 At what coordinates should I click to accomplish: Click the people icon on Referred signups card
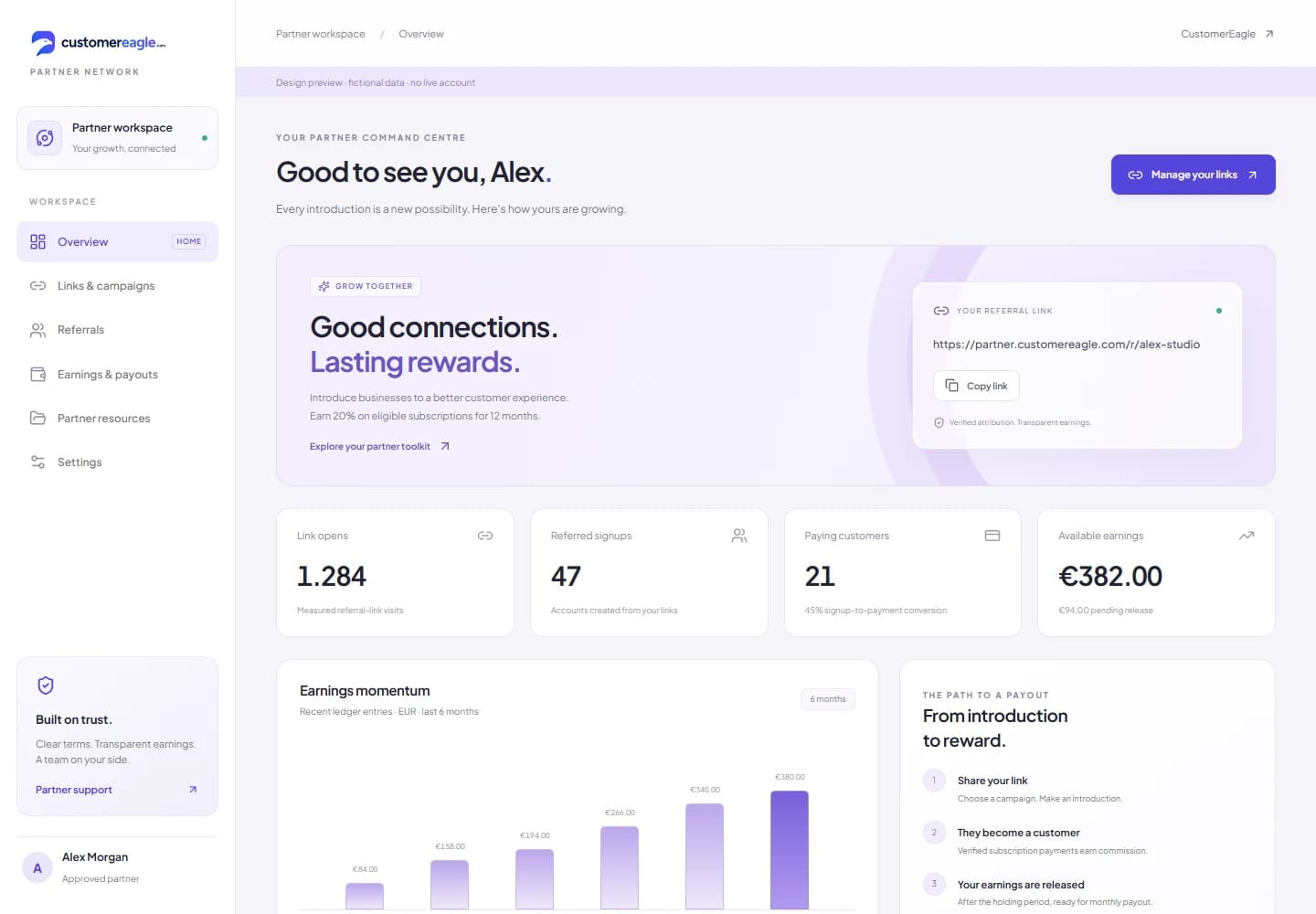739,536
